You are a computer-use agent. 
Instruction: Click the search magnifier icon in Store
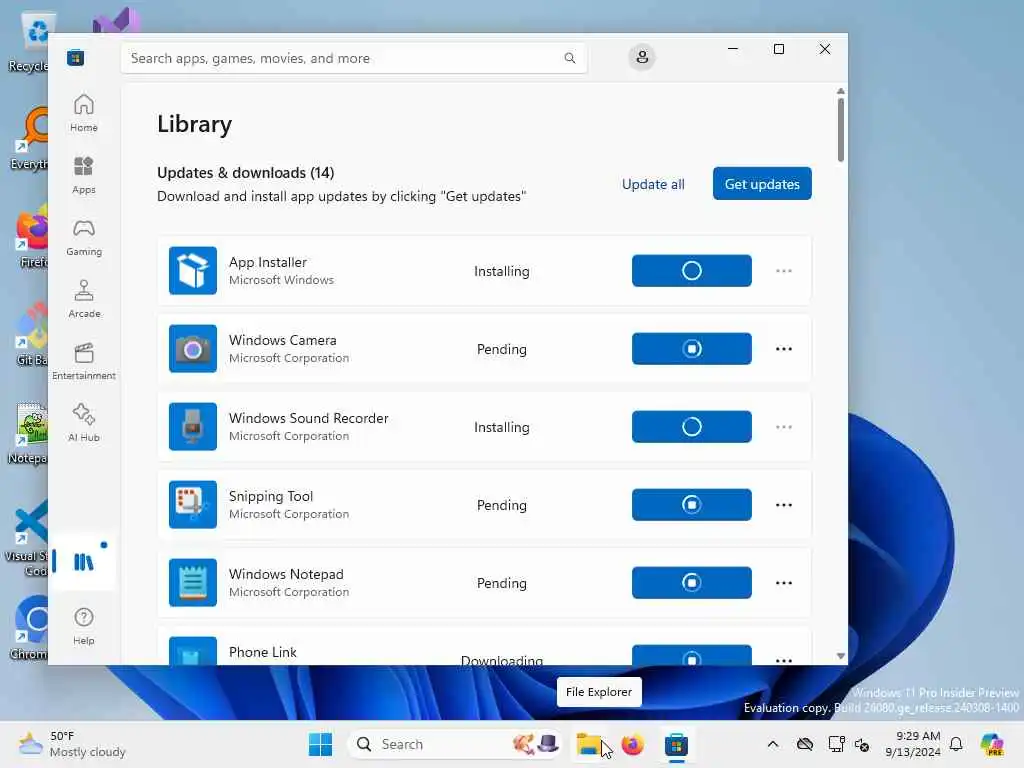pyautogui.click(x=569, y=58)
